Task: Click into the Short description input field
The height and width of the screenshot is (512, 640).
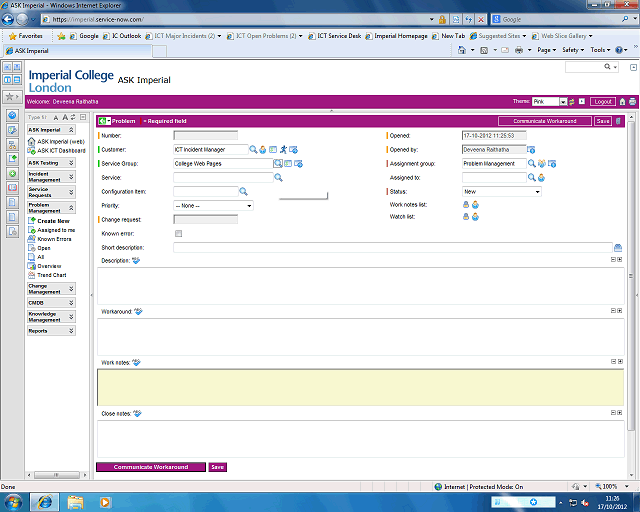Action: tap(392, 247)
